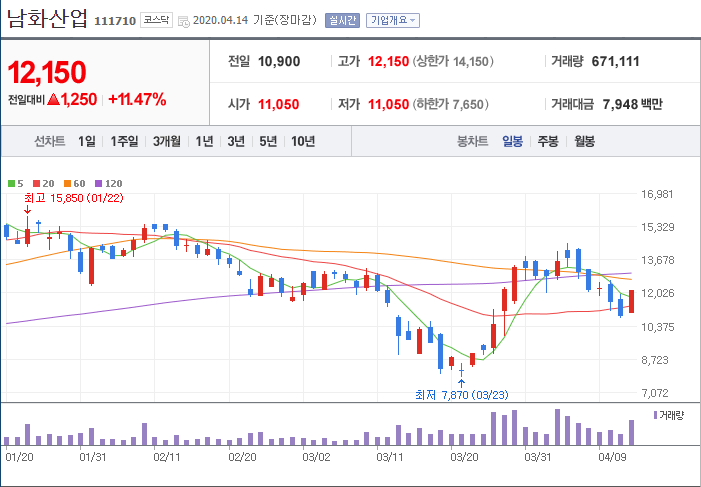Click the 코스닥 market badge
Viewport: 701px width, 487px height.
tap(156, 21)
